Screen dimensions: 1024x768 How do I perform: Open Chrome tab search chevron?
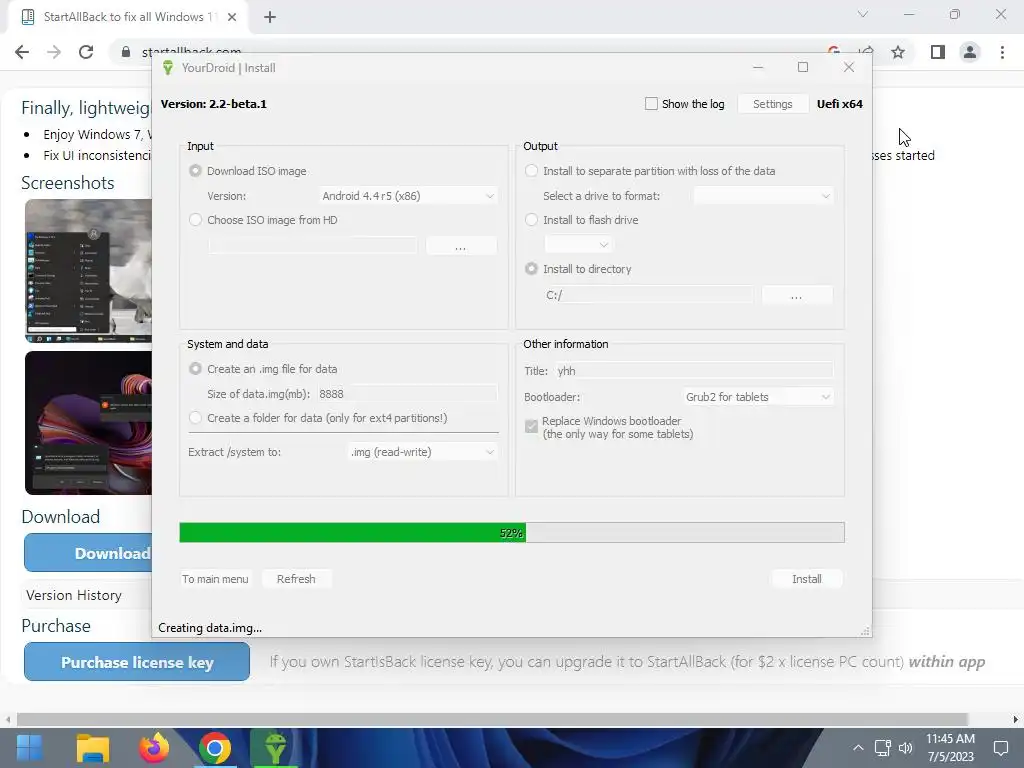pyautogui.click(x=863, y=14)
